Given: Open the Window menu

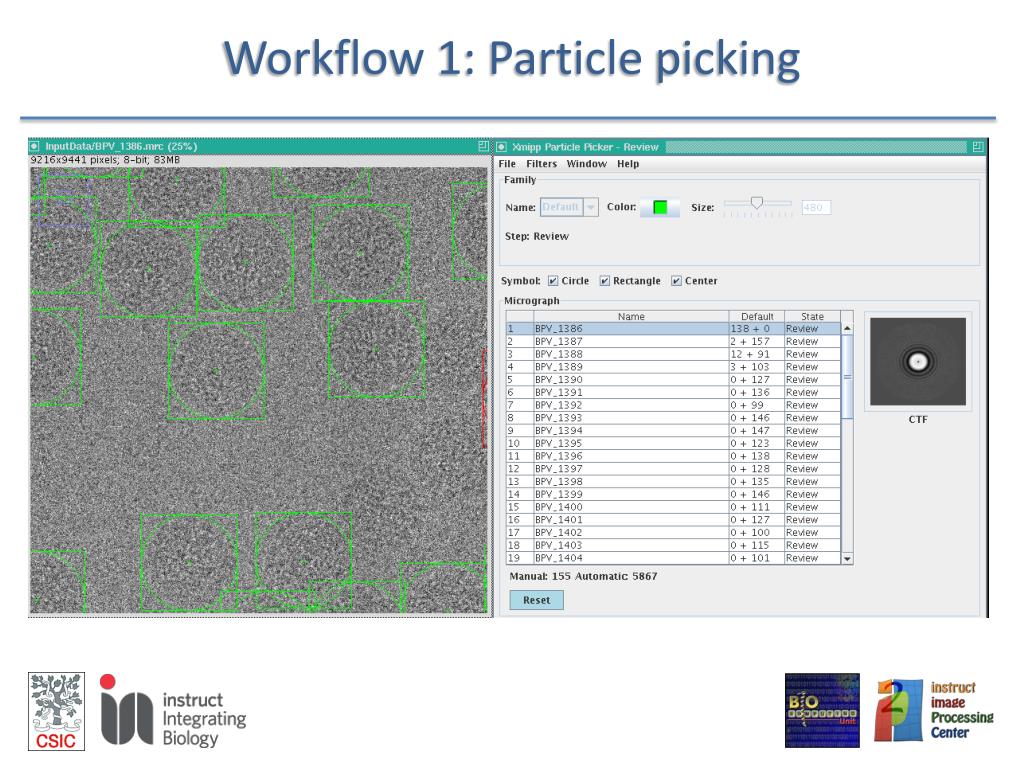Looking at the screenshot, I should click(586, 164).
